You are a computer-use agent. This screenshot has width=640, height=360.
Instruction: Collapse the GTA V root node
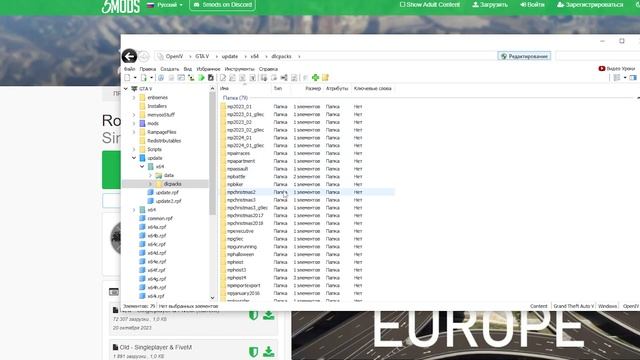click(x=126, y=89)
